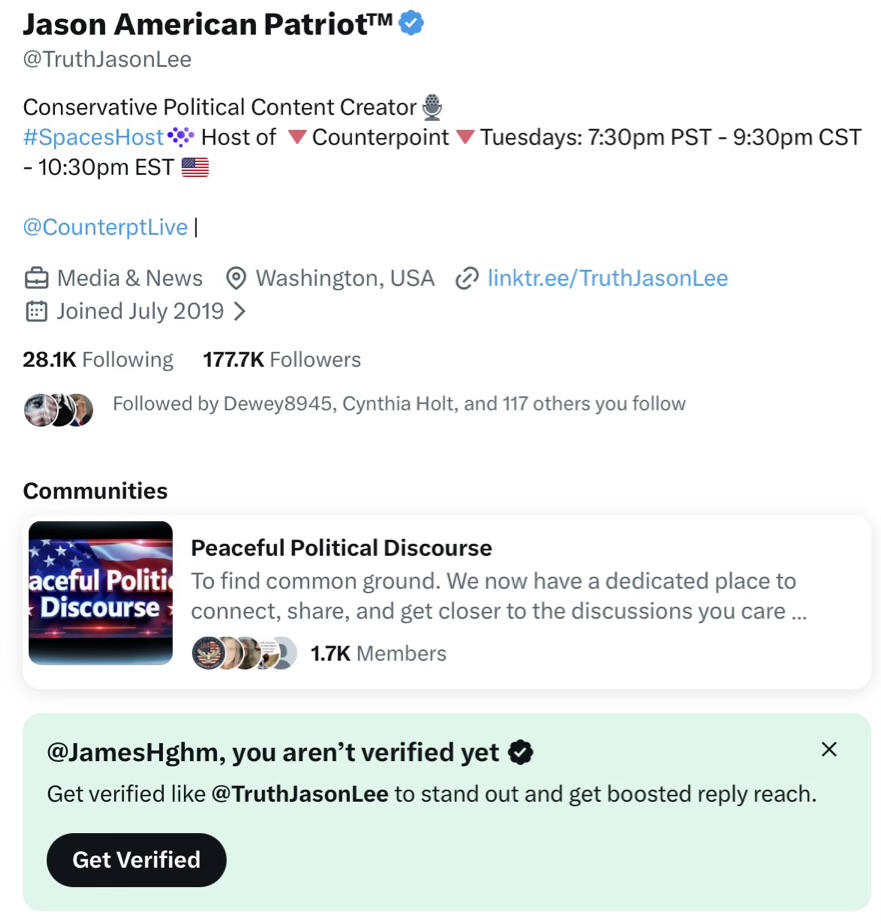Open the @CounterptLive mention link

(105, 227)
